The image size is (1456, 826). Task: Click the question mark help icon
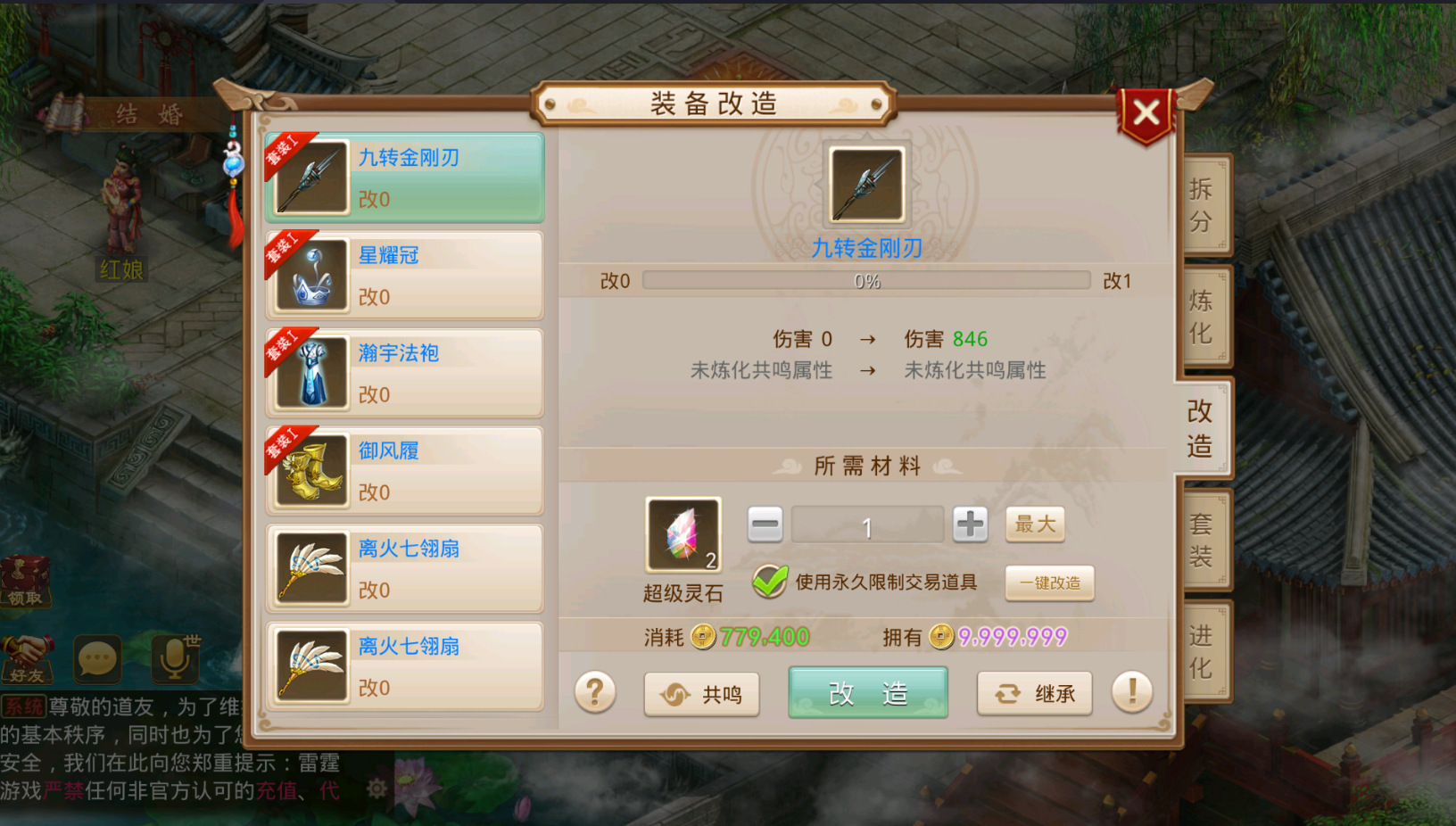pyautogui.click(x=595, y=692)
